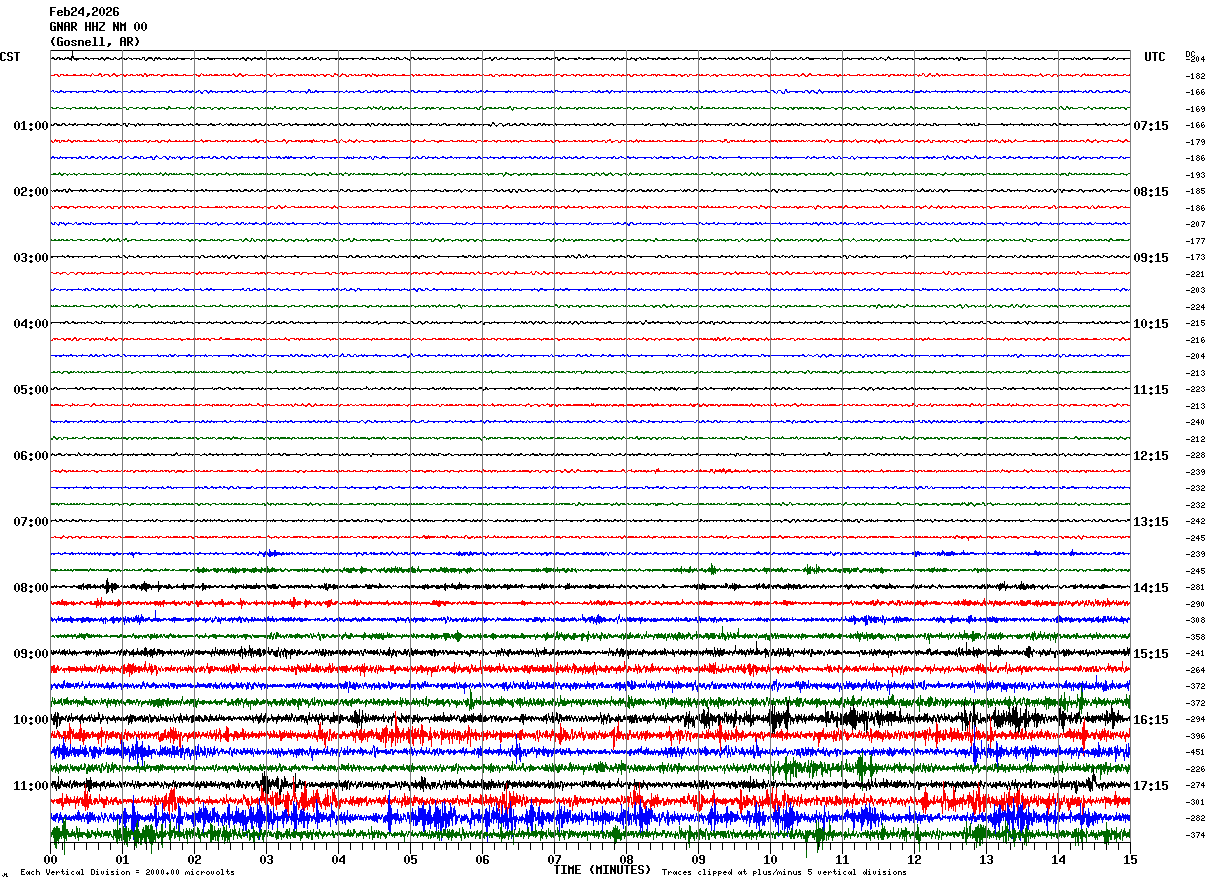Click the 15:15 UTC time label
The width and height of the screenshot is (1210, 886).
(x=1151, y=654)
